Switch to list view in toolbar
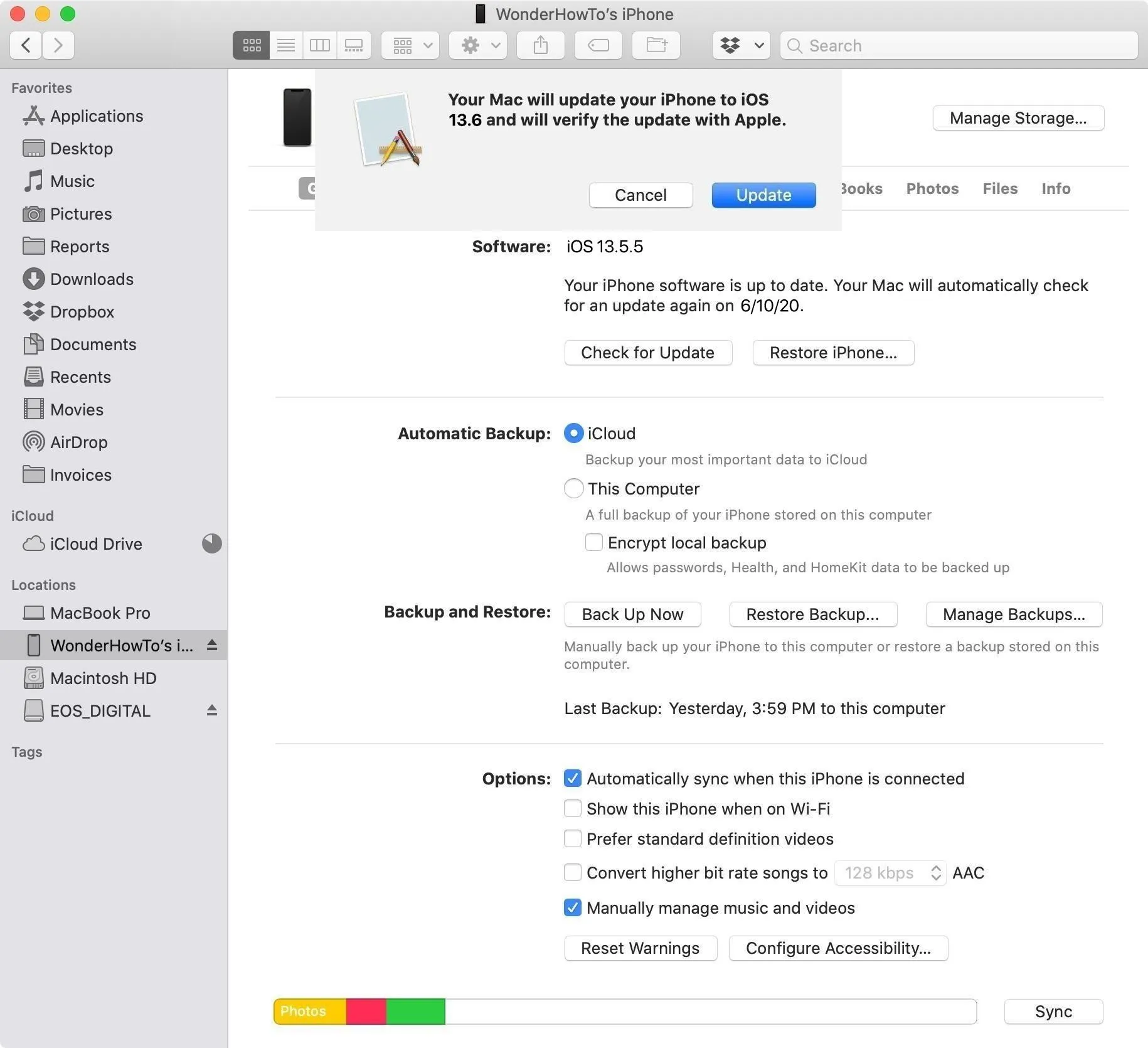 point(286,45)
